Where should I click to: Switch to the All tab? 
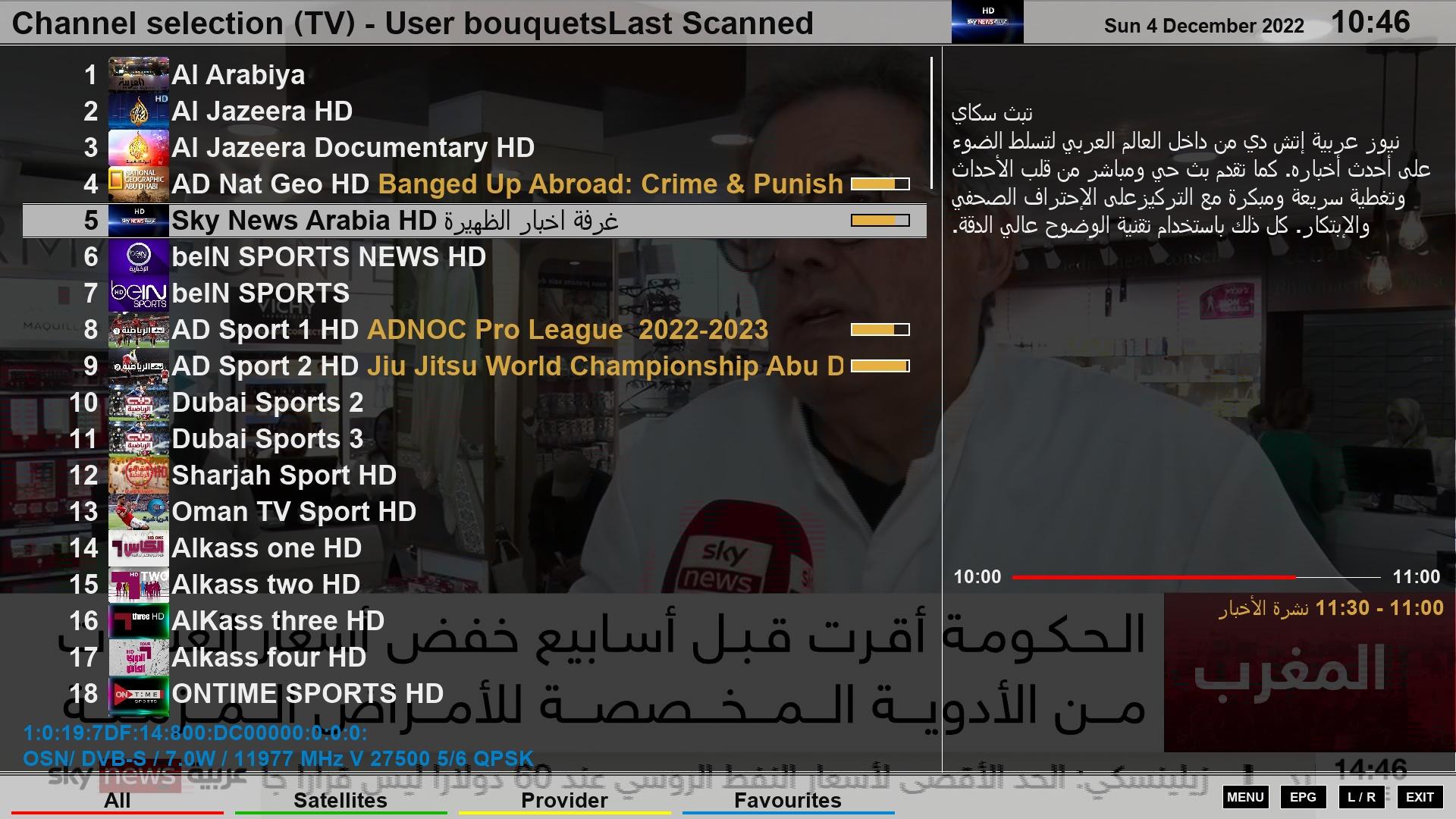[x=118, y=801]
